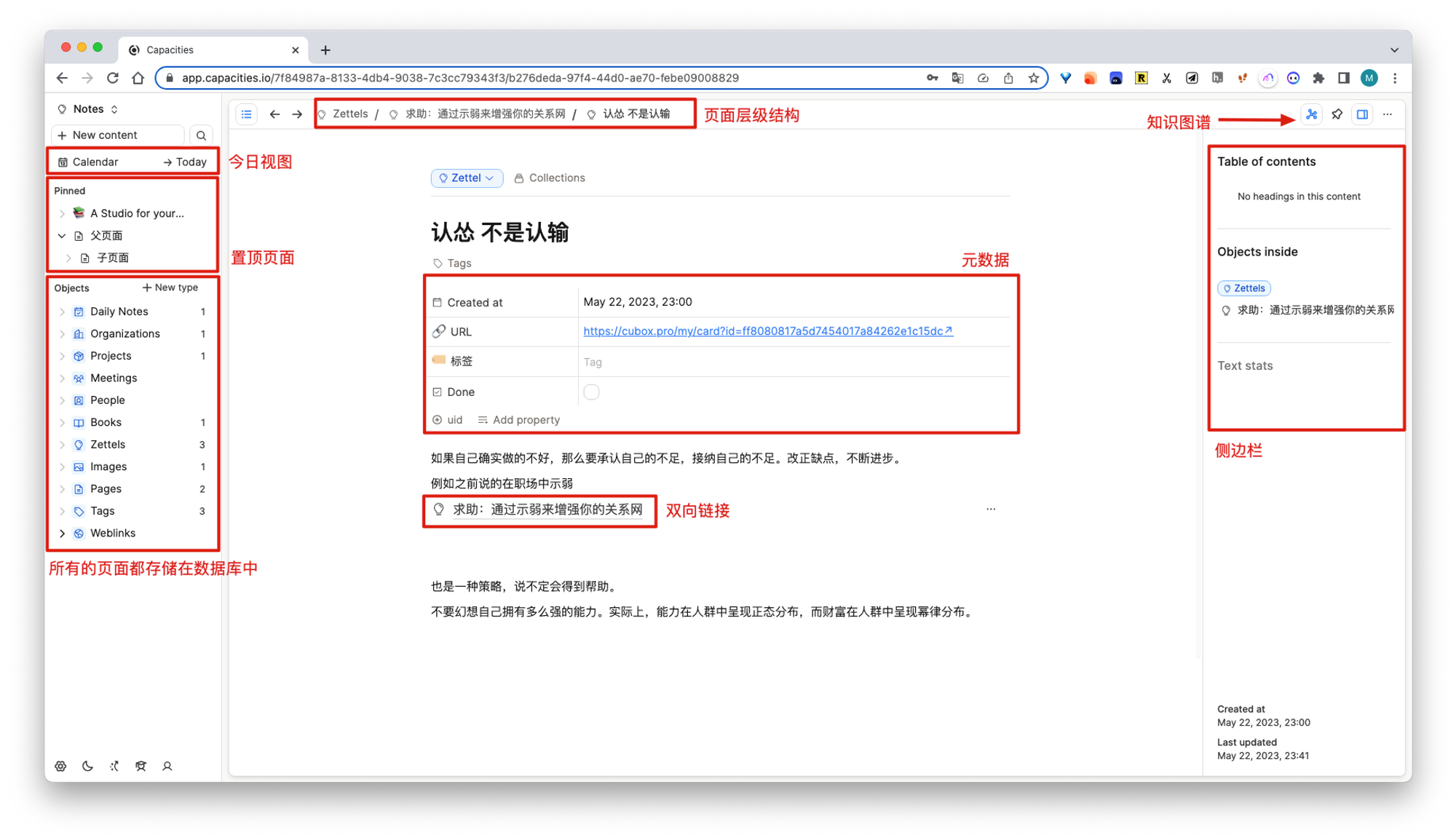Open settings gear in bottom-left corner
Image resolution: width=1456 pixels, height=840 pixels.
(60, 766)
